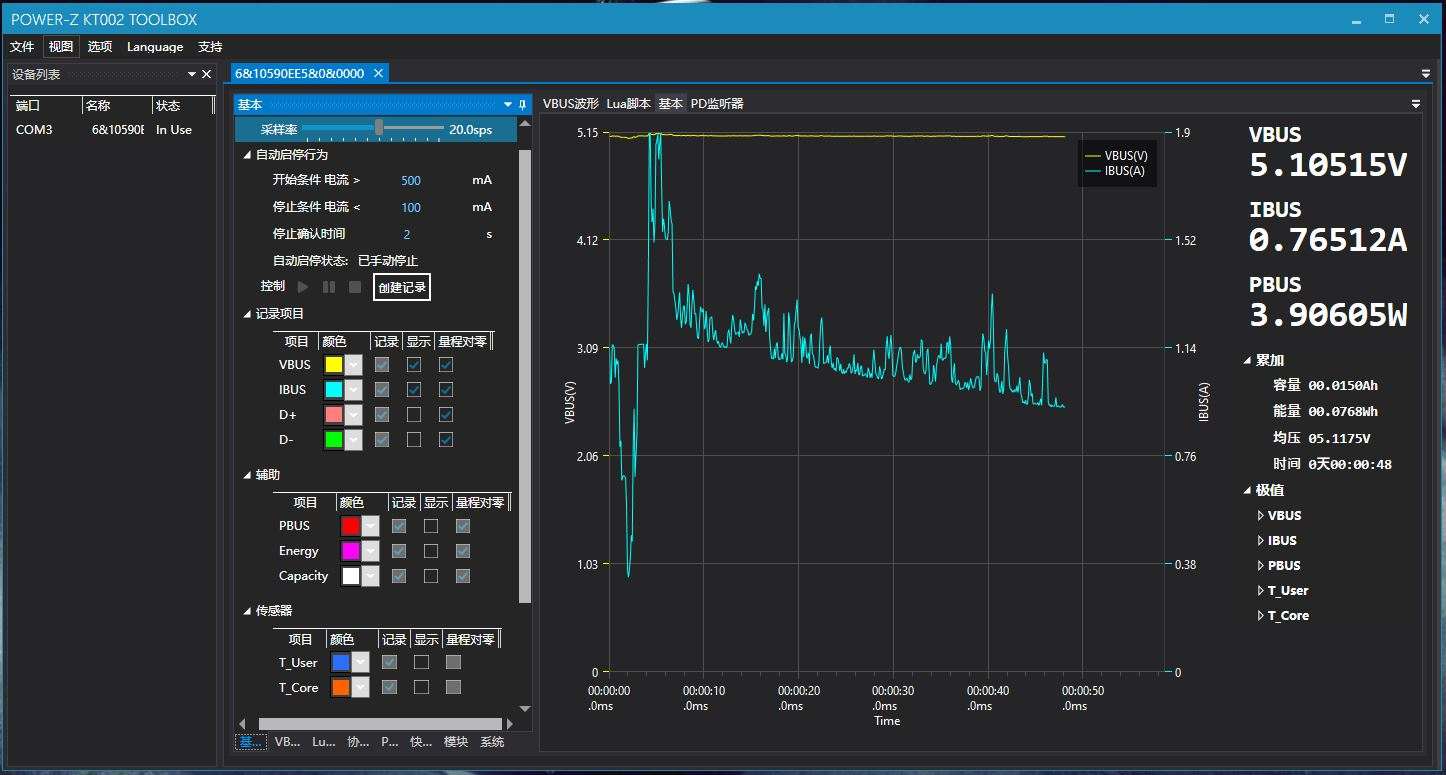Image resolution: width=1446 pixels, height=775 pixels.
Task: Expand the IBUS item under 极值
Action: pyautogui.click(x=1260, y=541)
